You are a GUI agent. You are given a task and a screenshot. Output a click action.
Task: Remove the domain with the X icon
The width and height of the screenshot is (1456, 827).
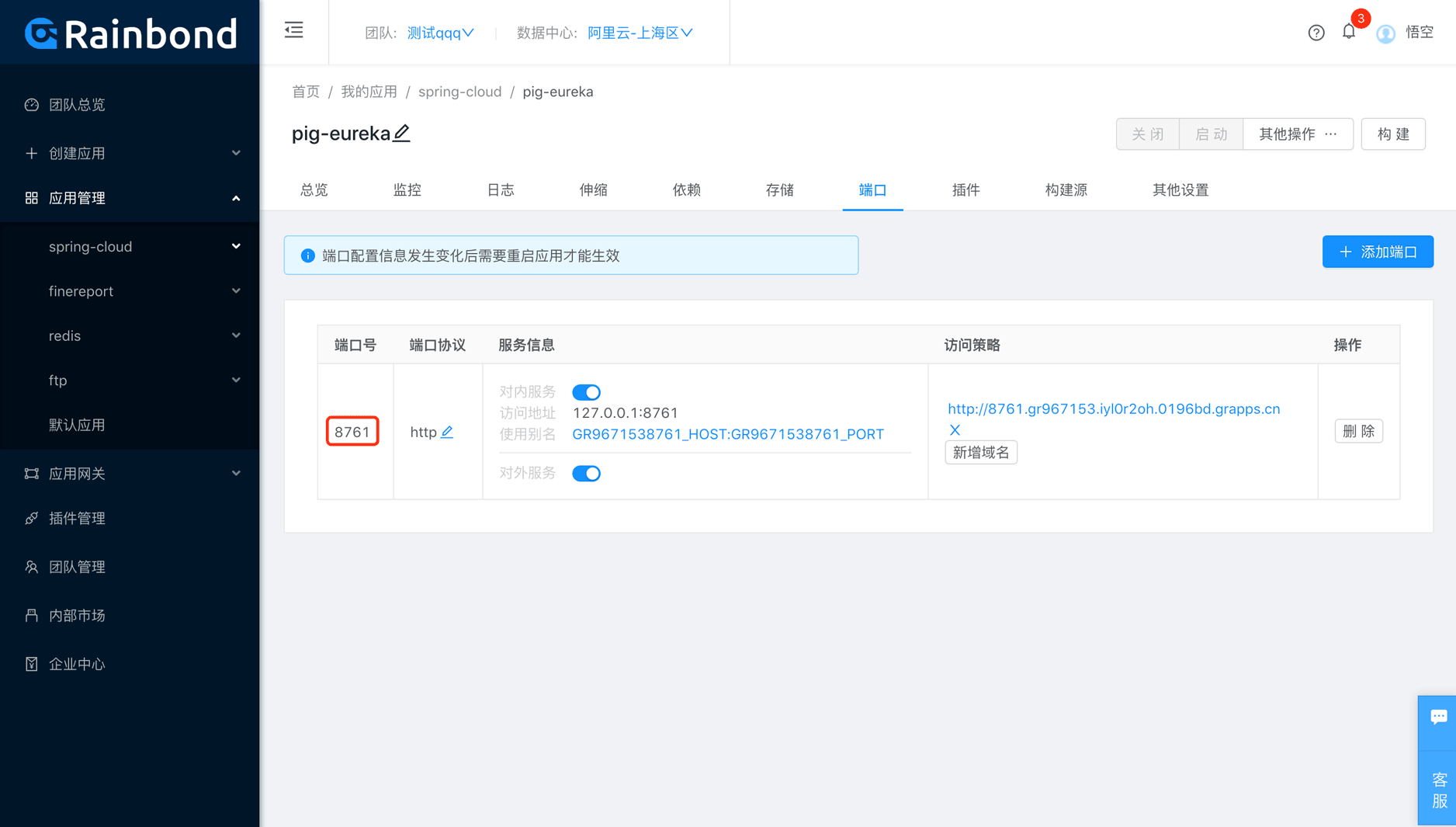point(955,429)
